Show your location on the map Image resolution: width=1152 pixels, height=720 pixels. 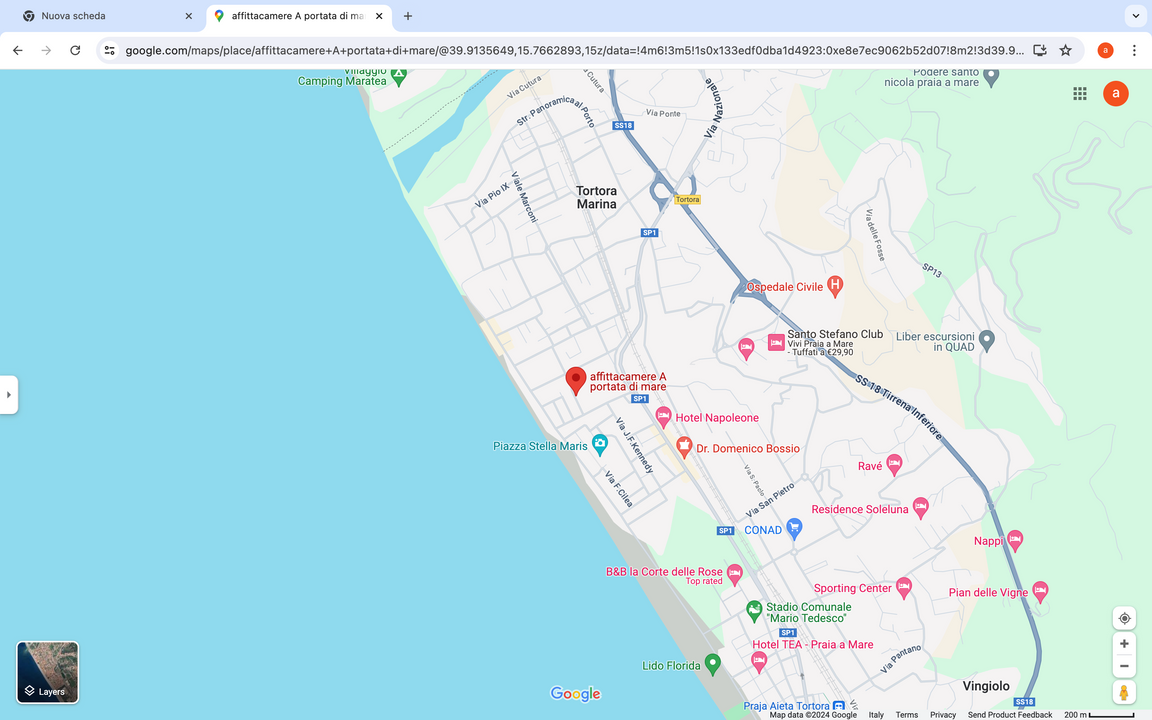tap(1124, 619)
